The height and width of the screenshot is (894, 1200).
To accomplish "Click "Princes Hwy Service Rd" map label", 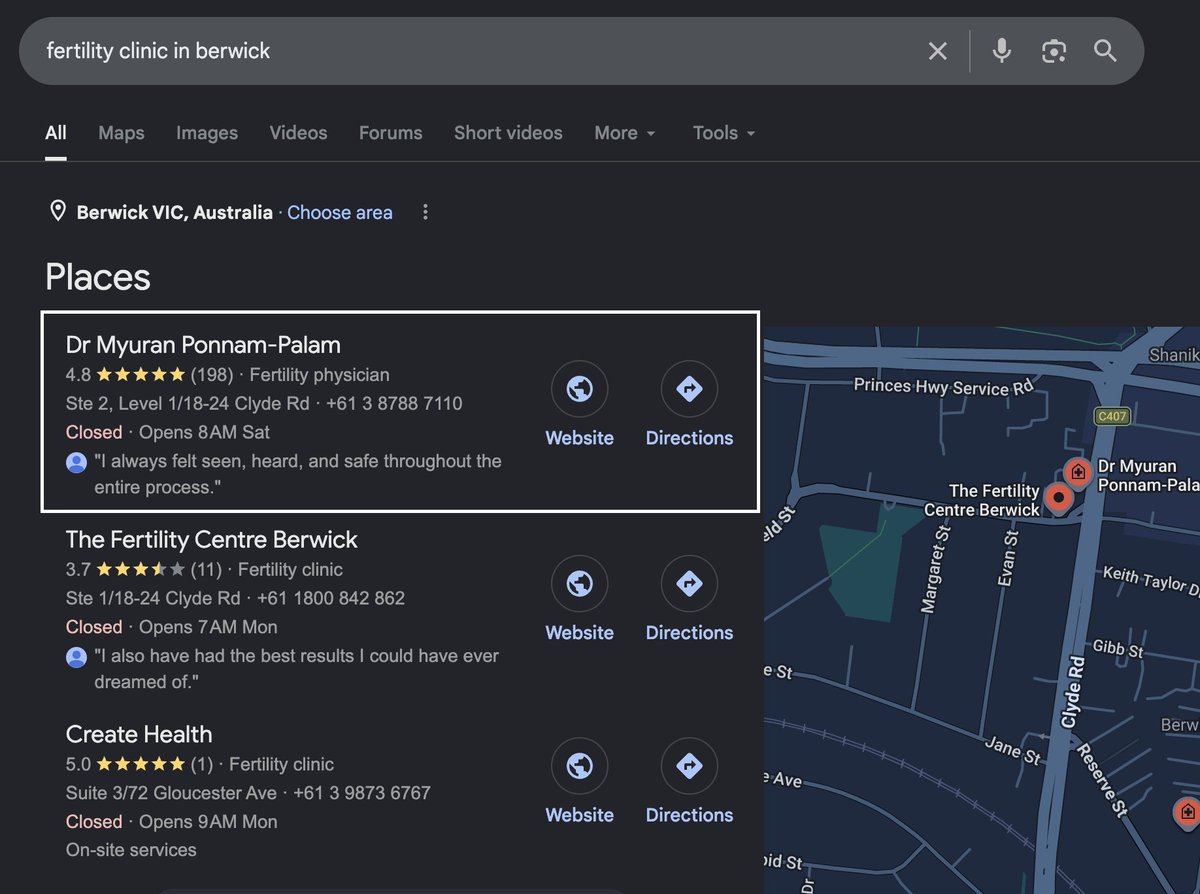I will pyautogui.click(x=944, y=386).
